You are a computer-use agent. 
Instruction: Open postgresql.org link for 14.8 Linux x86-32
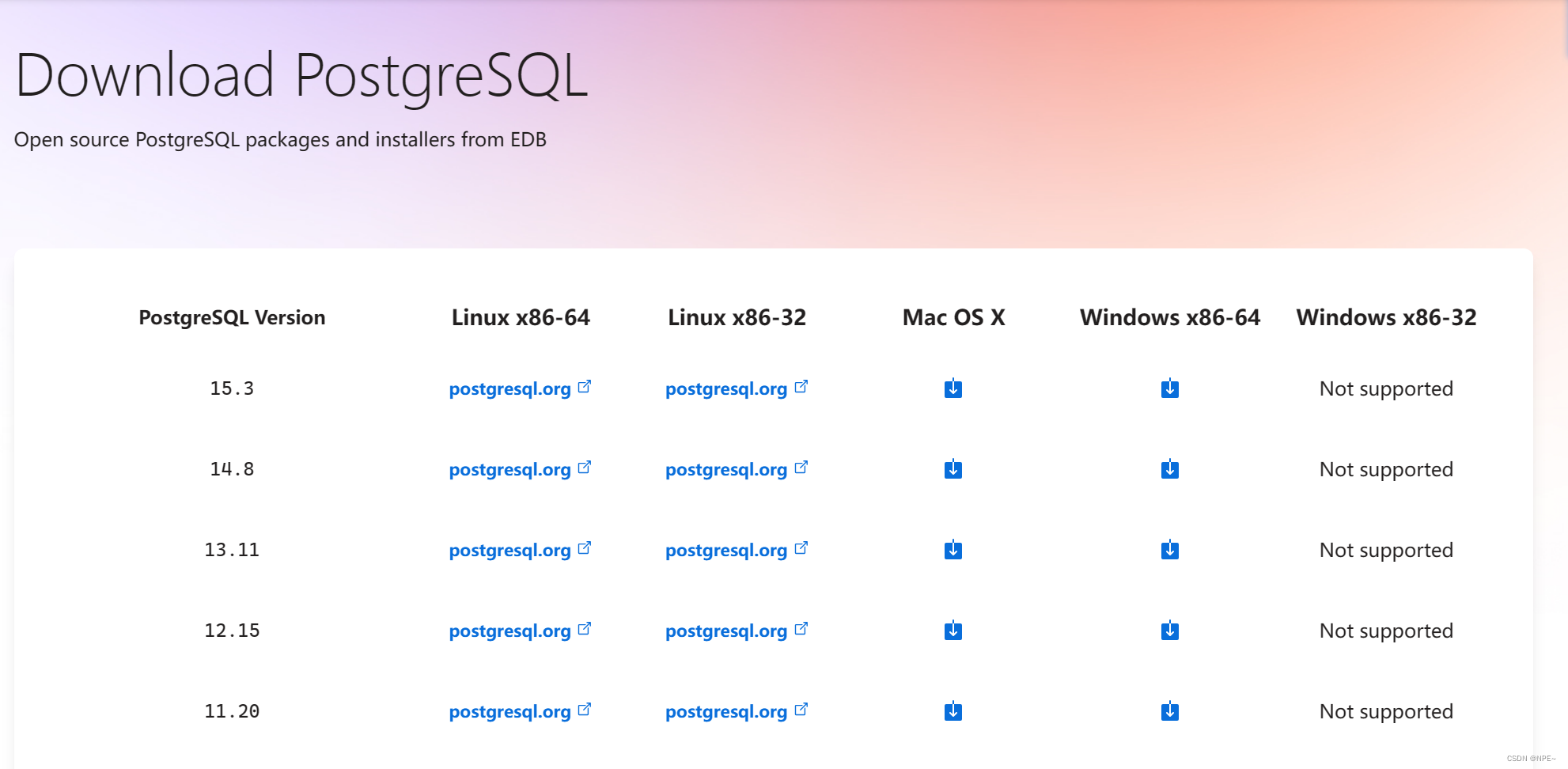click(725, 469)
